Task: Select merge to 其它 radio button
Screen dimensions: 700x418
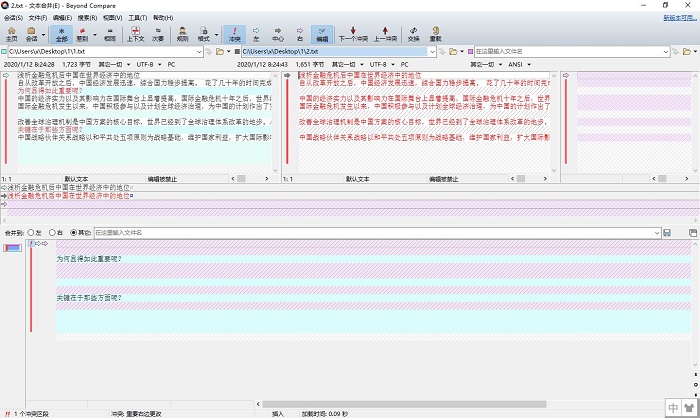Action: click(74, 233)
